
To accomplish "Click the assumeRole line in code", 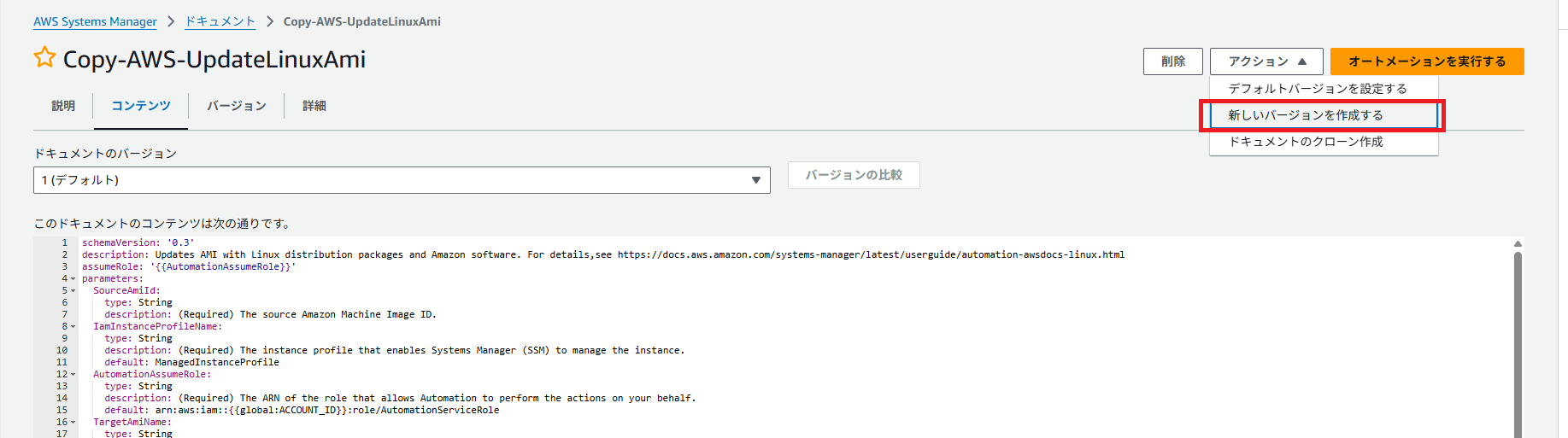I will coord(189,266).
